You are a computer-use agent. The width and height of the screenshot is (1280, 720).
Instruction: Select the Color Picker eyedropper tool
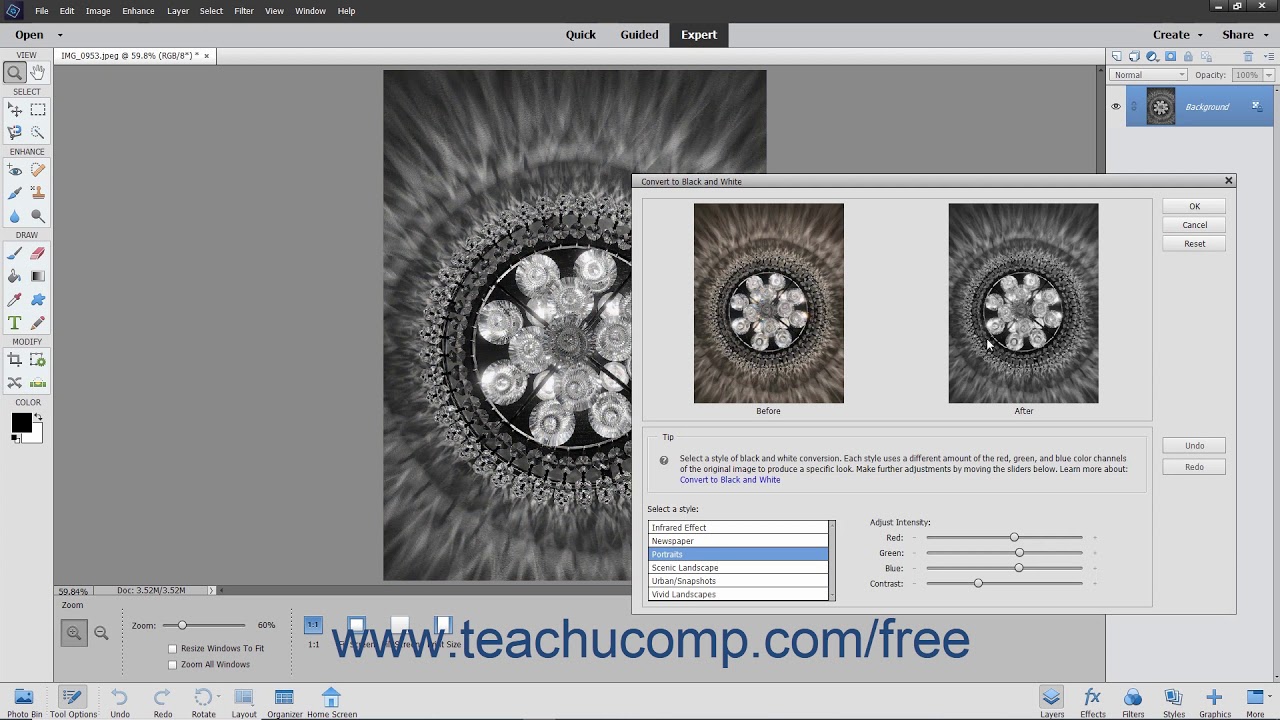click(14, 300)
